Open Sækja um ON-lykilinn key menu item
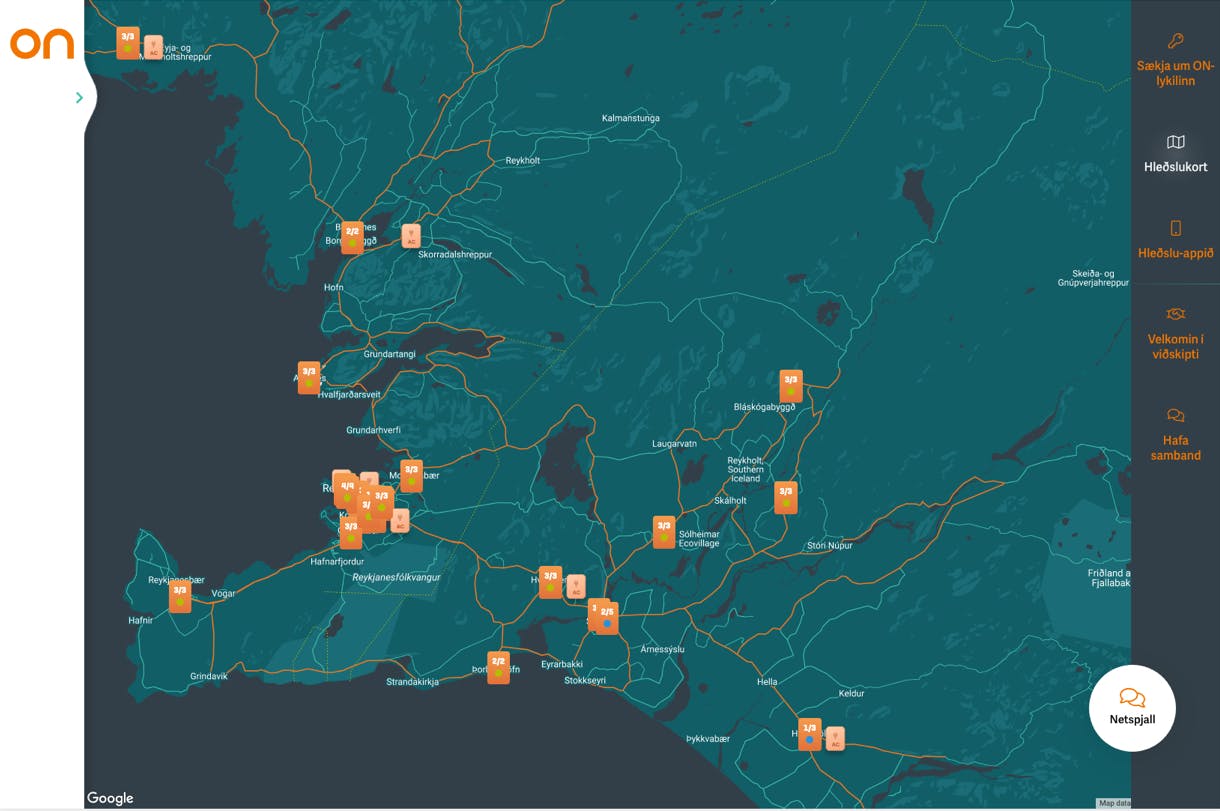 click(x=1175, y=58)
